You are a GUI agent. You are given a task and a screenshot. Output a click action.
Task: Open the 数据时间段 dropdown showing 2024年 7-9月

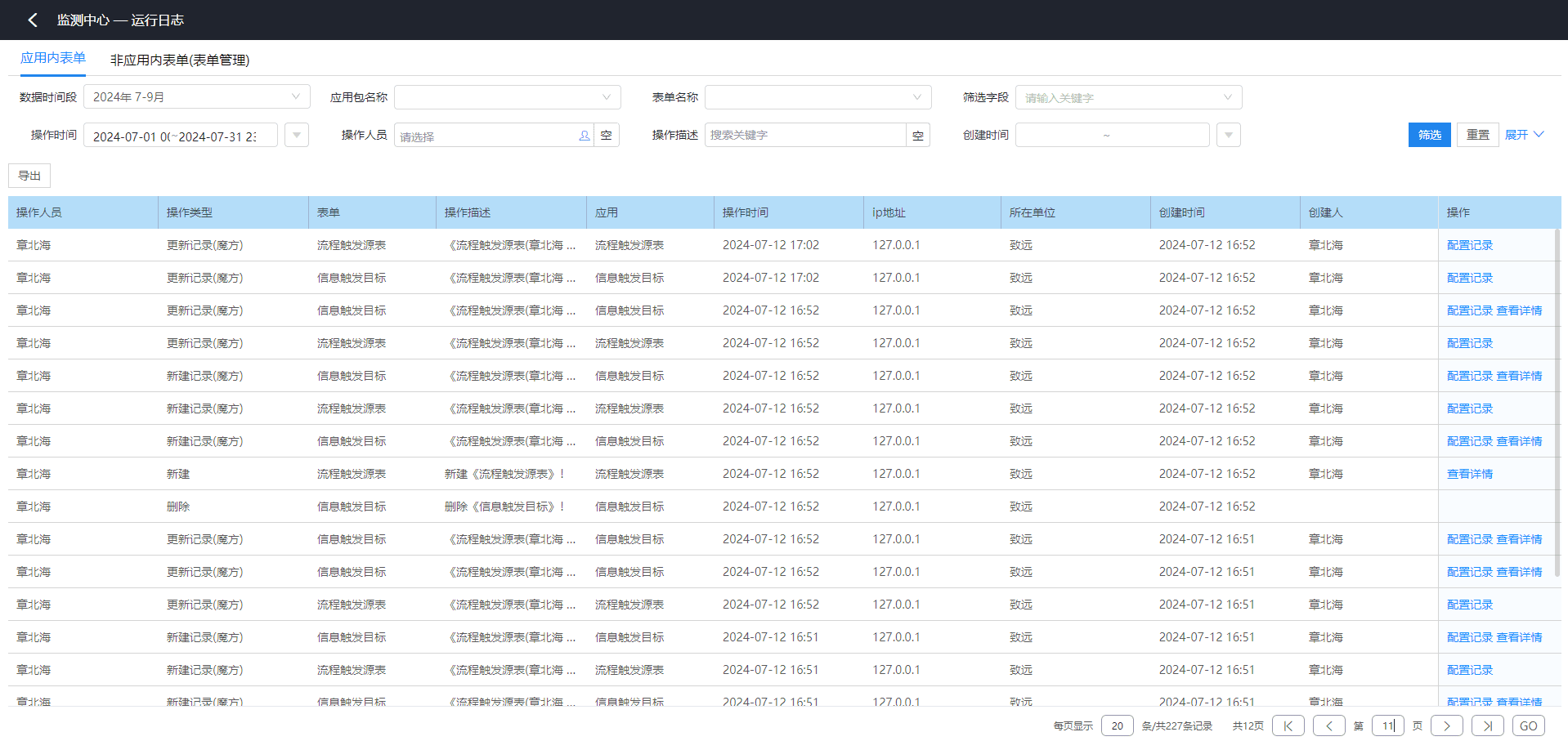[197, 96]
